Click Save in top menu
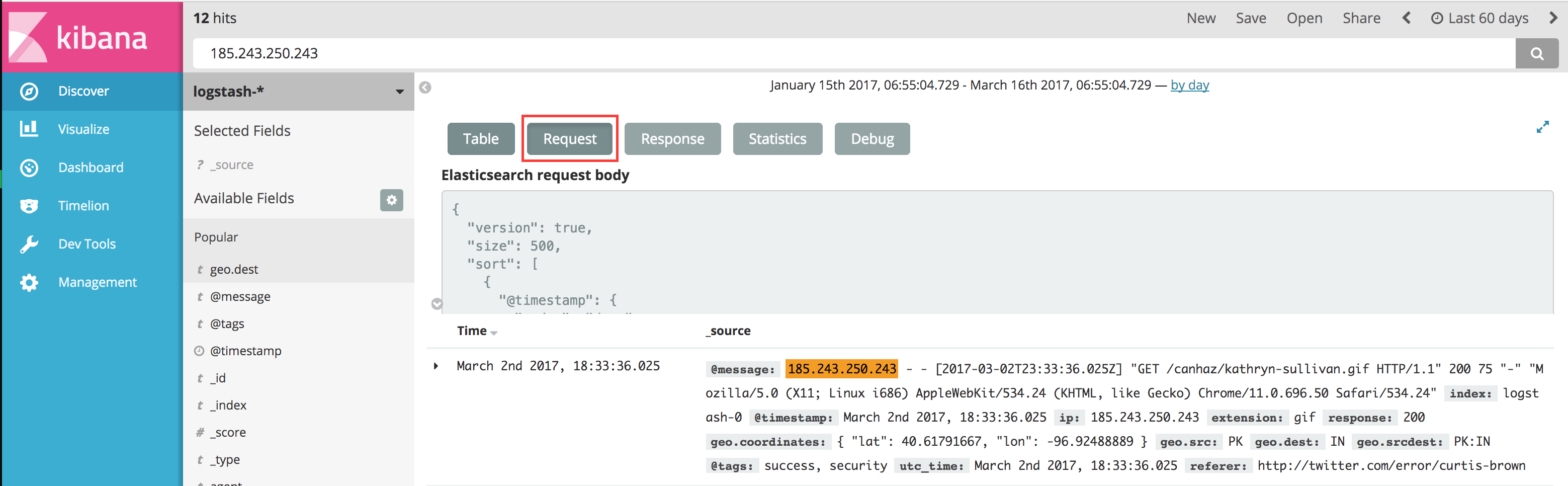 click(1251, 18)
